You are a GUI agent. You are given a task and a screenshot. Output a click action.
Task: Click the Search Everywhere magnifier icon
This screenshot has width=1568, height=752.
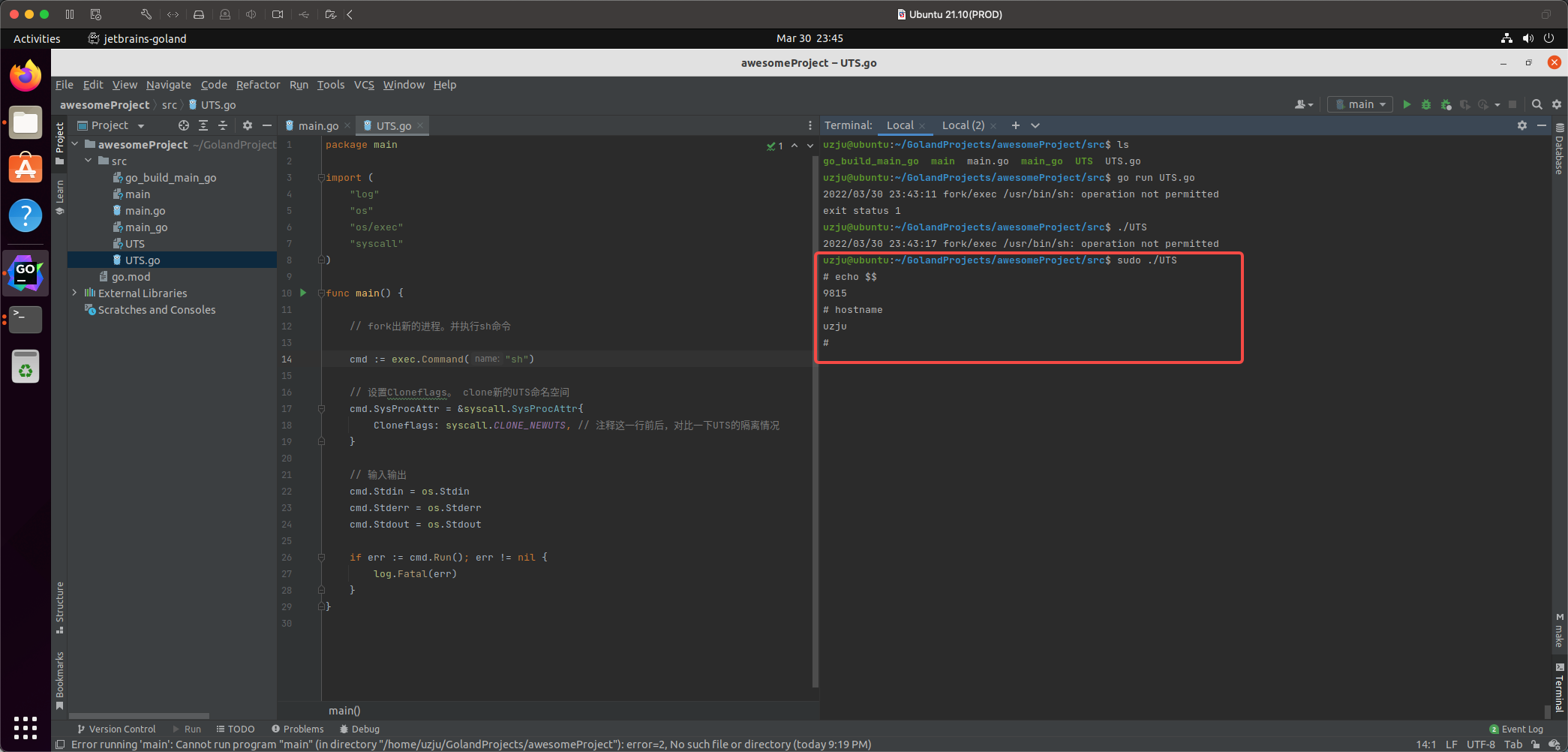point(1537,104)
